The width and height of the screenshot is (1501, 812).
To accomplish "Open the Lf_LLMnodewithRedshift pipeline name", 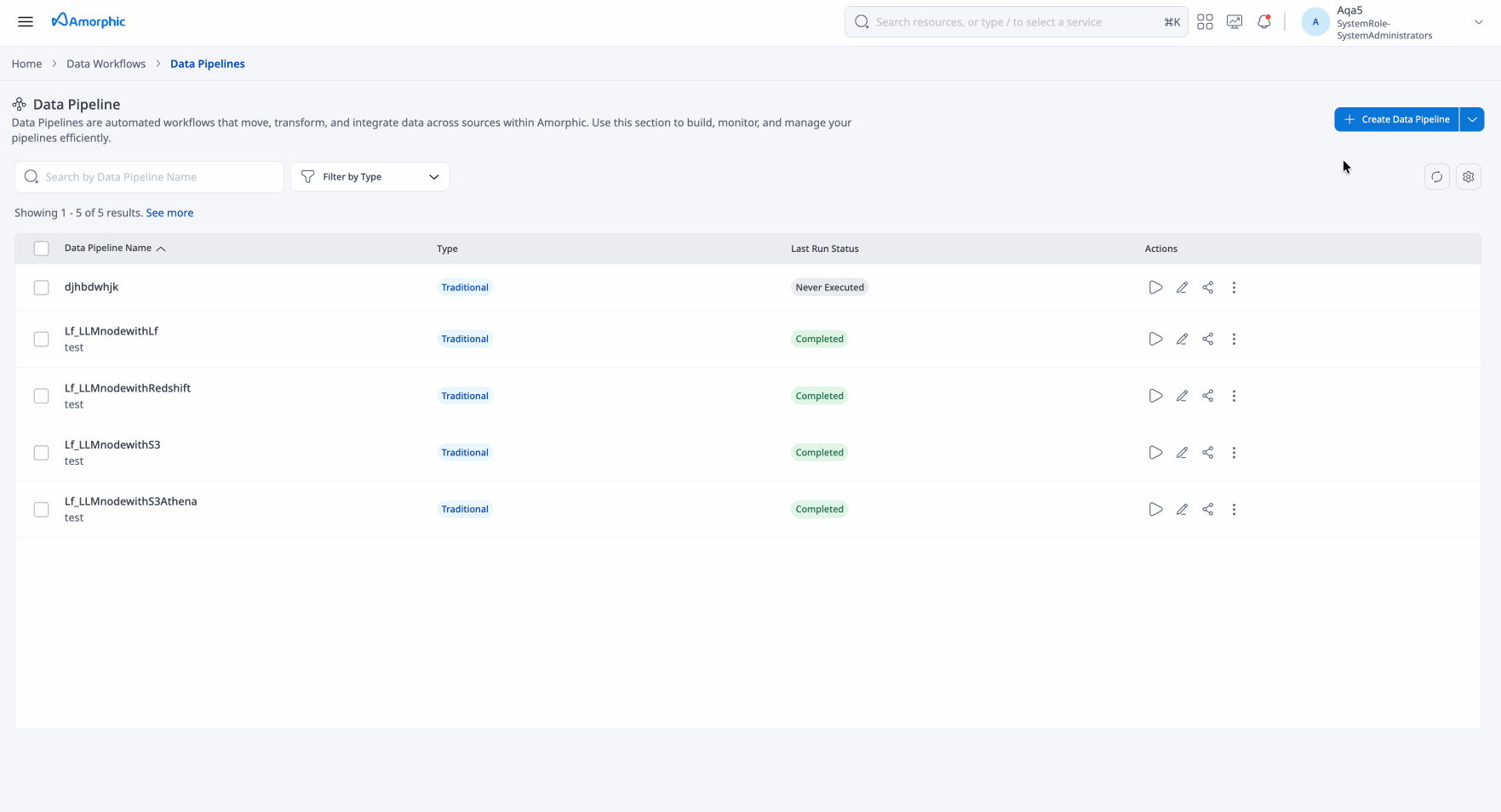I will [128, 388].
